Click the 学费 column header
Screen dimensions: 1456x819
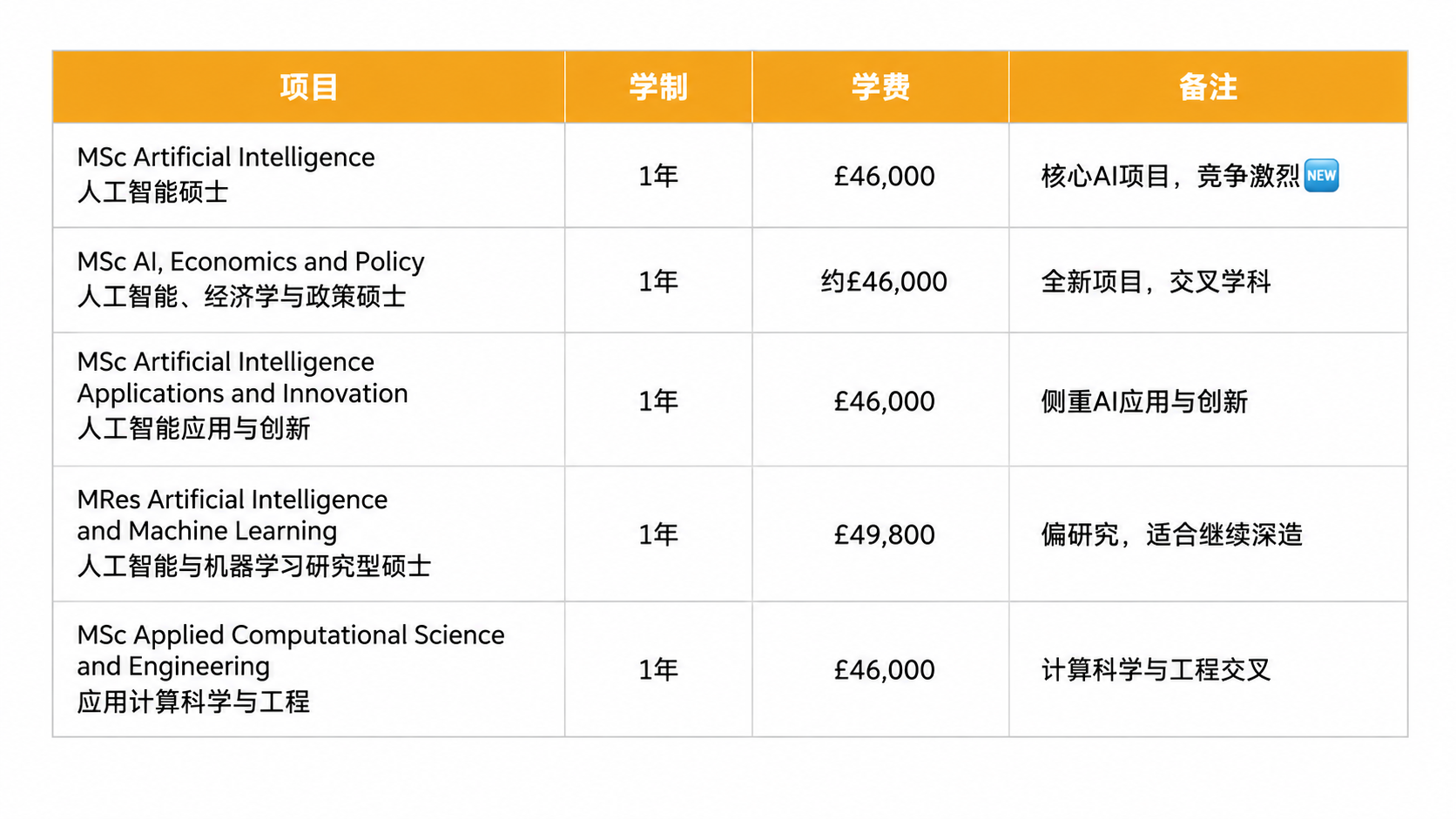tap(880, 87)
